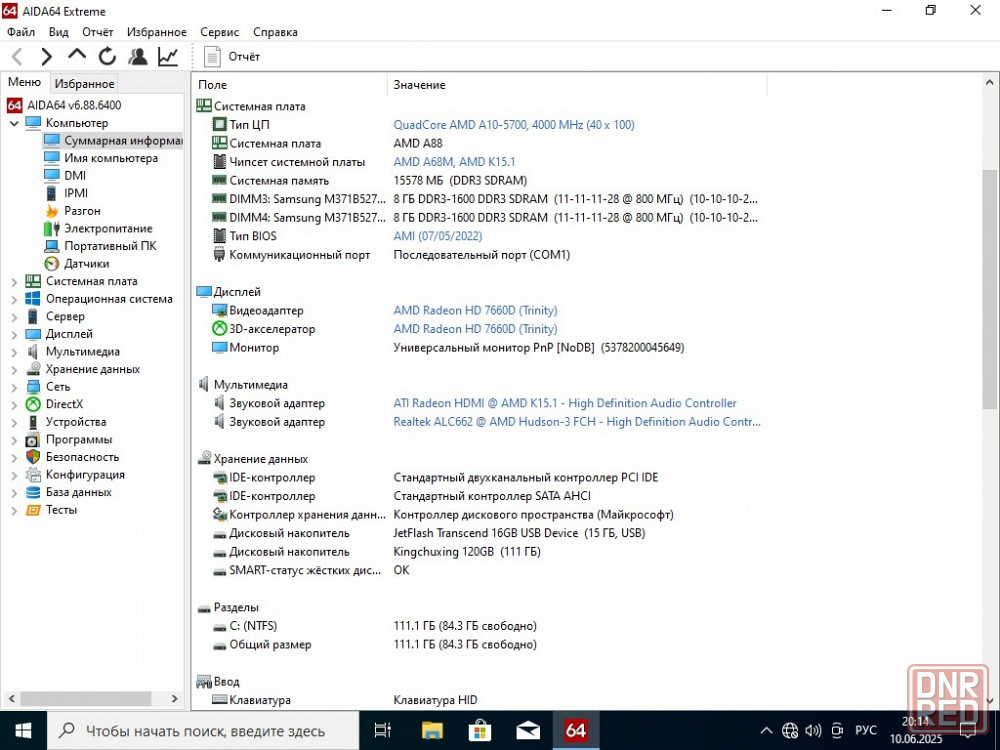Switch to the Избранное tab
Image resolution: width=1000 pixels, height=750 pixels.
(x=84, y=84)
